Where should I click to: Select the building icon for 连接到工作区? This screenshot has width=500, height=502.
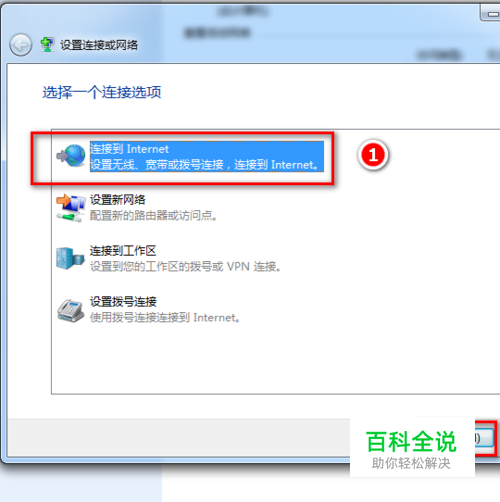[x=70, y=258]
